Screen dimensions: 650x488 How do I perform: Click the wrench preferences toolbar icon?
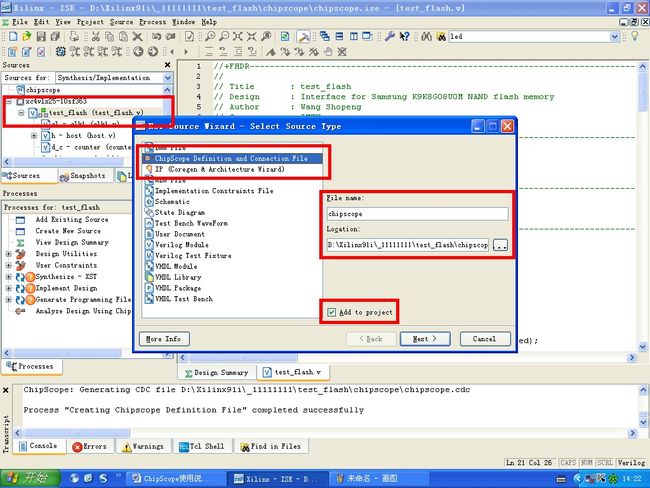pyautogui.click(x=389, y=36)
